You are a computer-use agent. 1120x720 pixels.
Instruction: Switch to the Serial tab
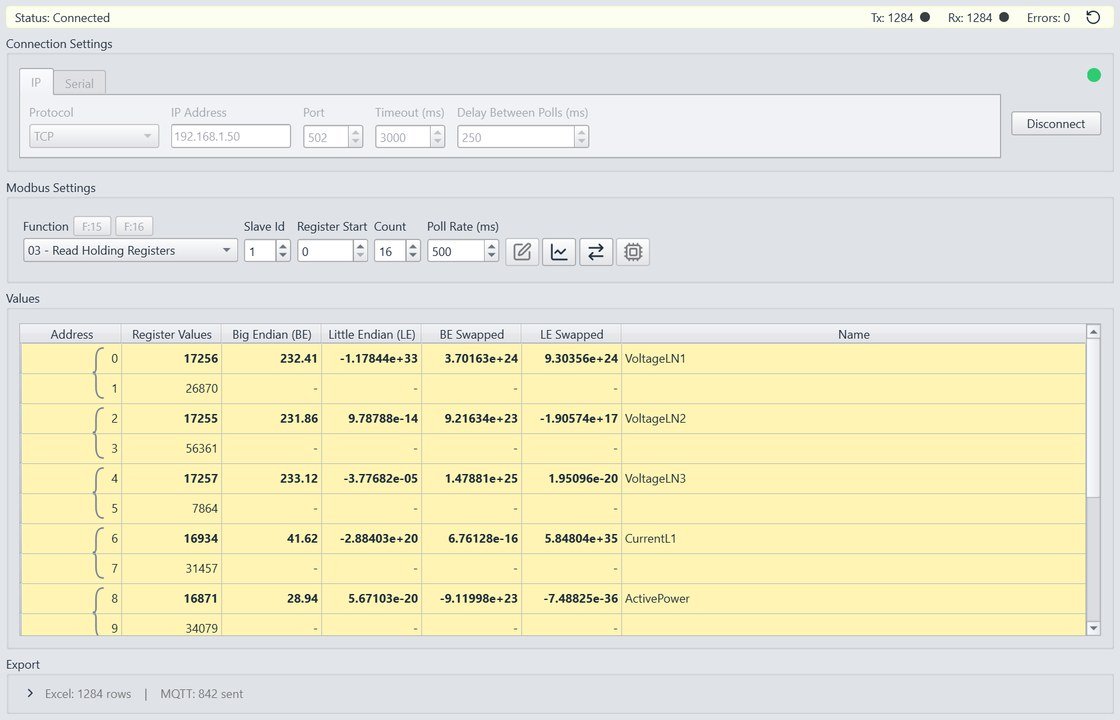79,84
